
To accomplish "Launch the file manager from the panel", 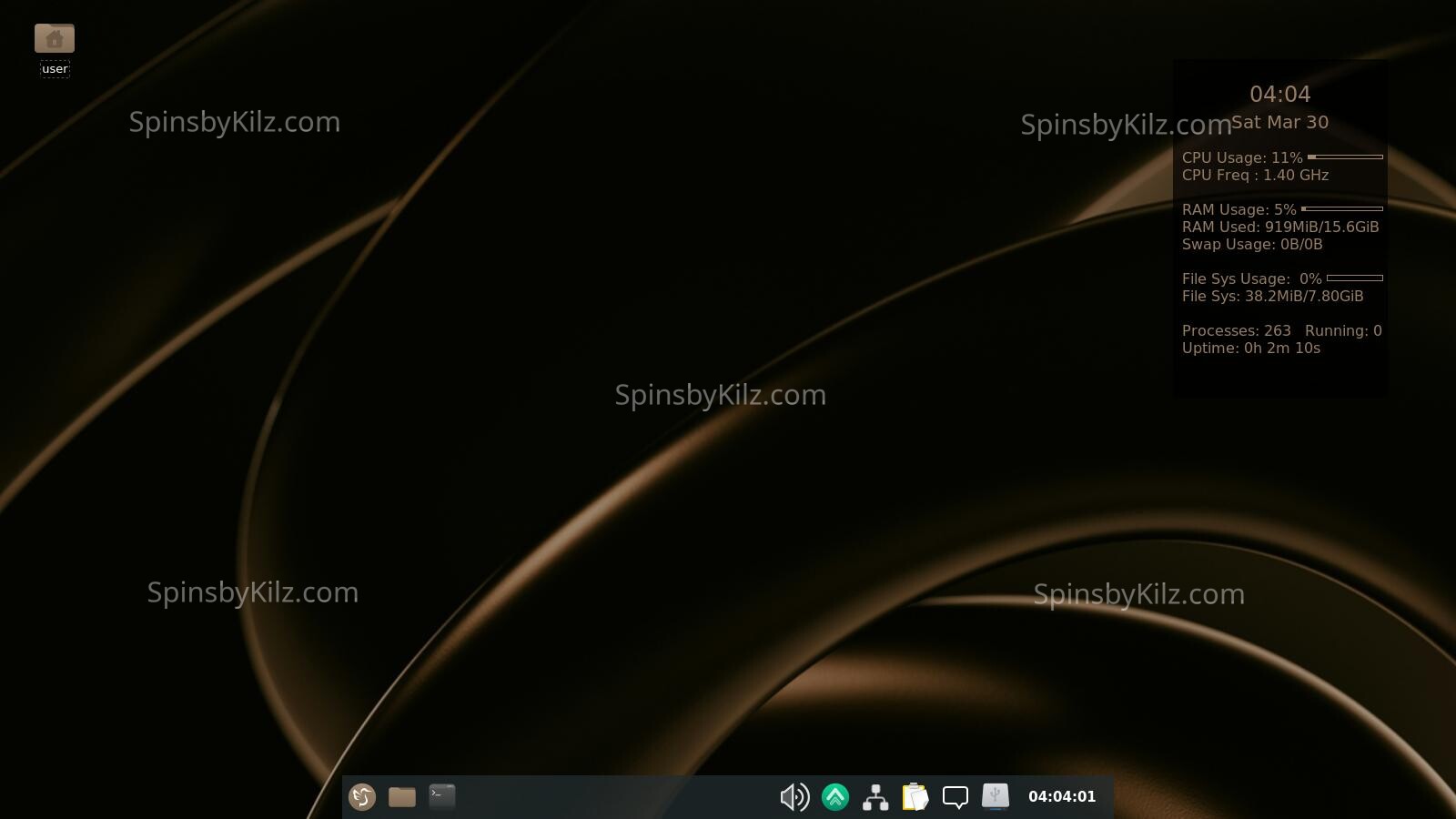I will coord(402,797).
